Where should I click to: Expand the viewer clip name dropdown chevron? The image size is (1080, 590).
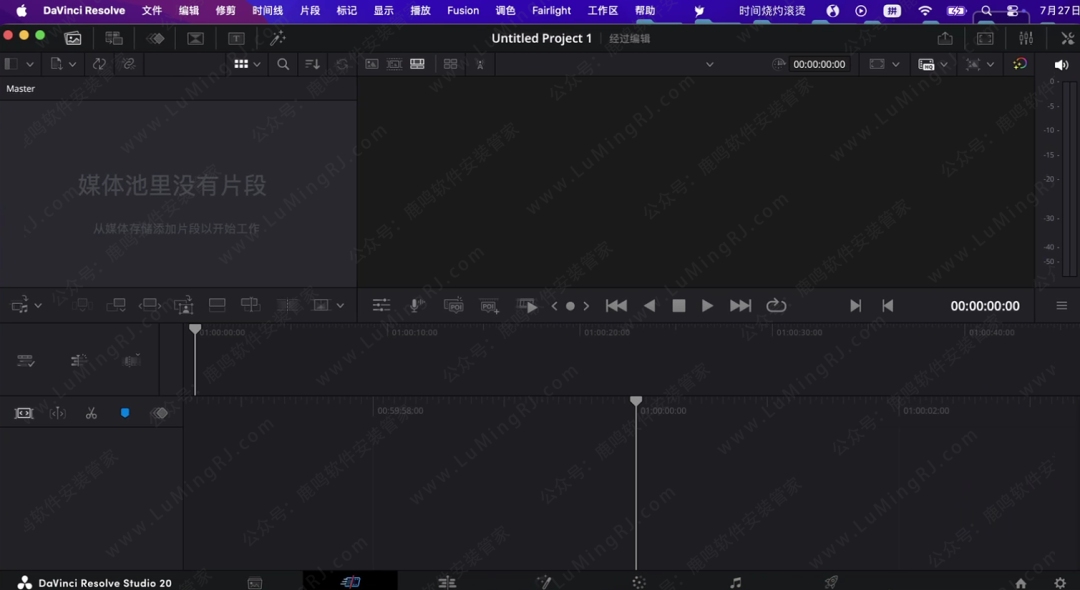coord(709,64)
